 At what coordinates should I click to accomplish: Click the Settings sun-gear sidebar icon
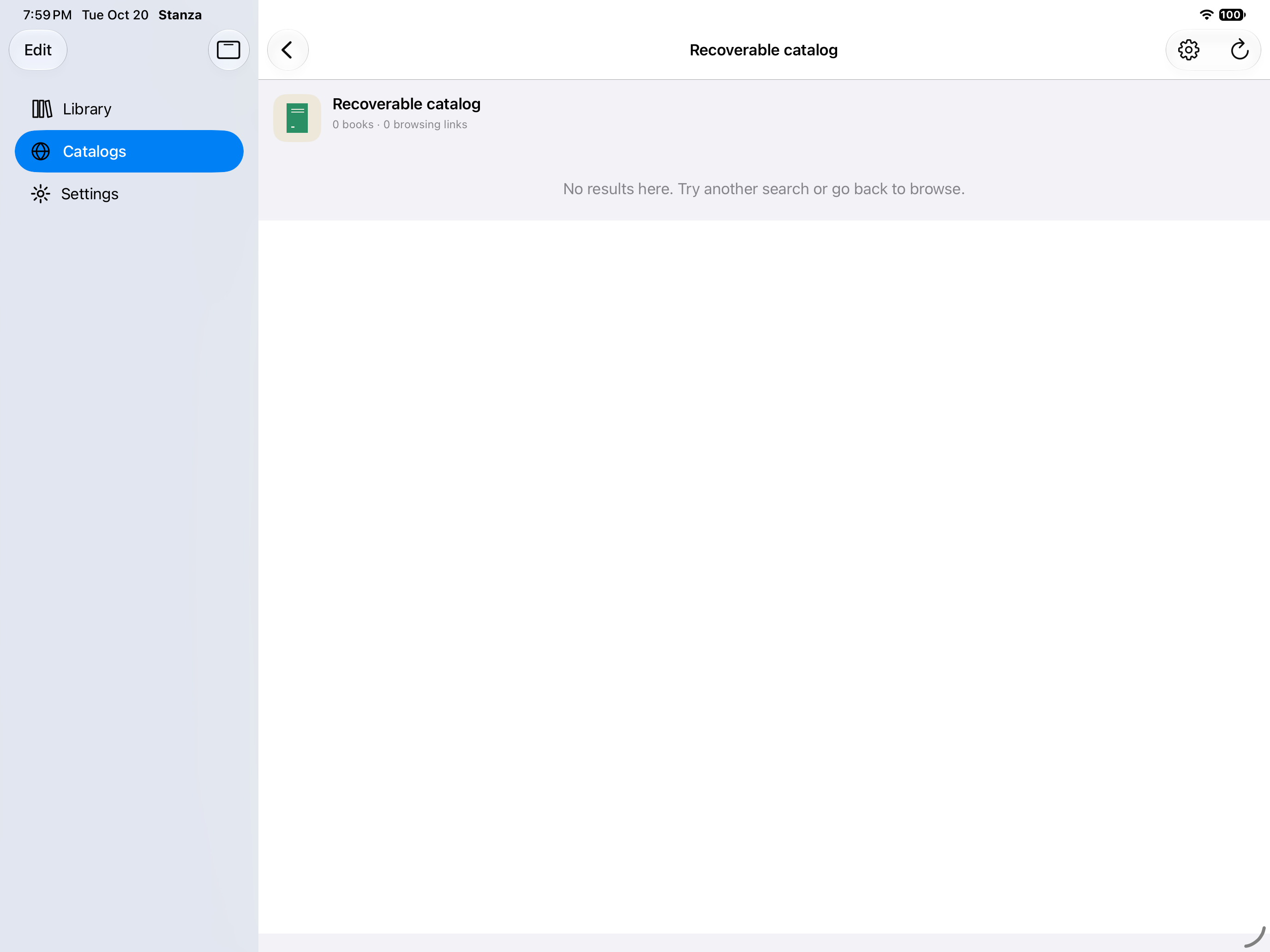point(41,194)
